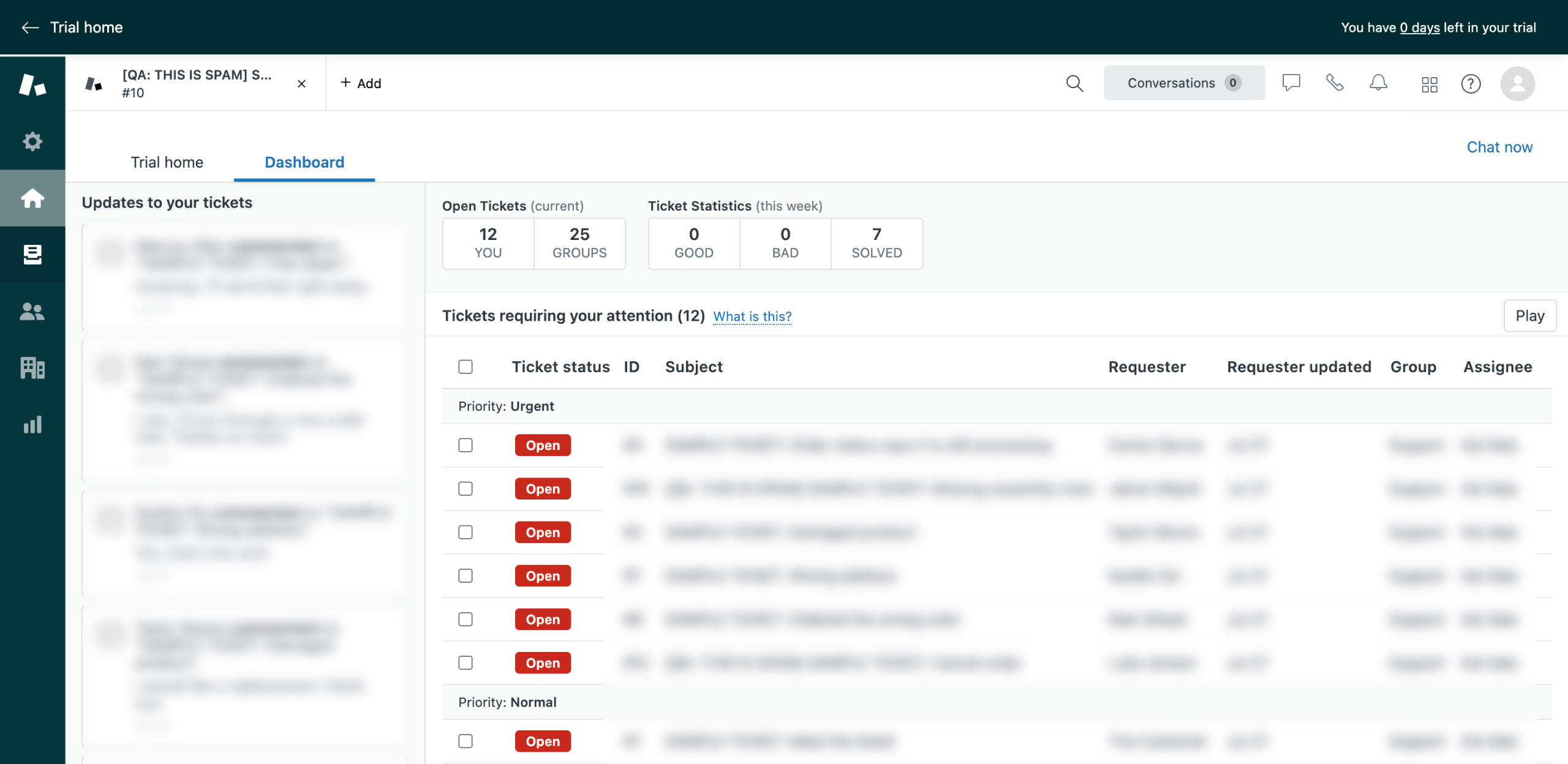1568x764 pixels.
Task: Open the notifications bell icon
Action: (1378, 83)
